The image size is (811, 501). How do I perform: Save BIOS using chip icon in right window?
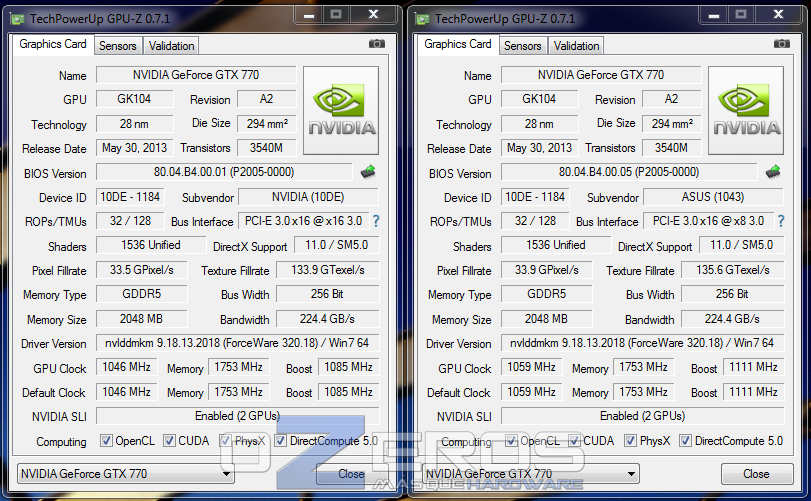point(773,172)
